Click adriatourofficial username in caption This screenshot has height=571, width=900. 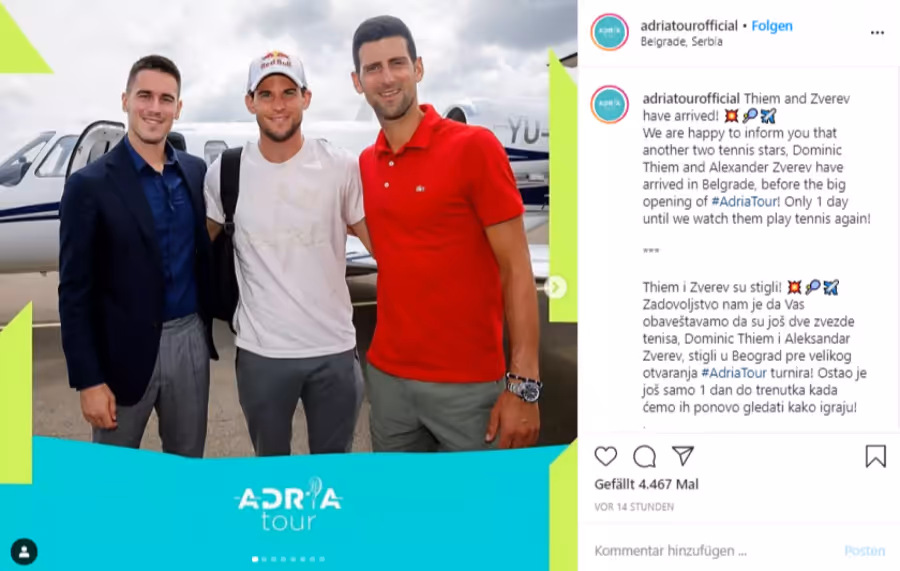pos(690,99)
